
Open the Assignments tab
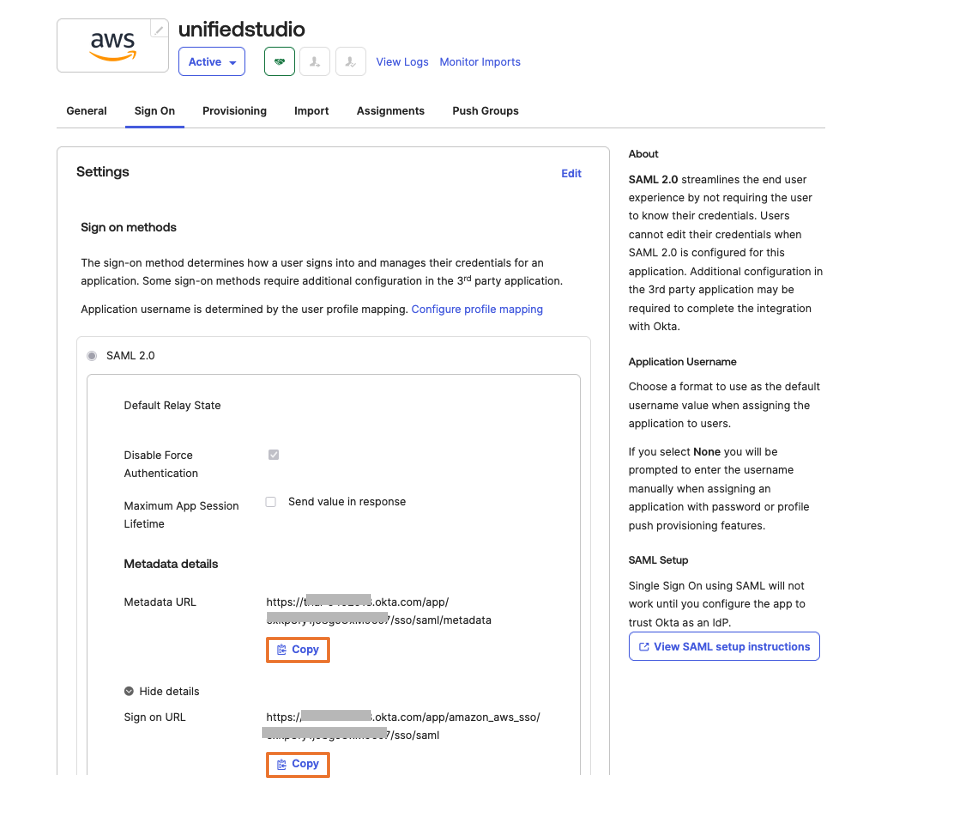390,111
